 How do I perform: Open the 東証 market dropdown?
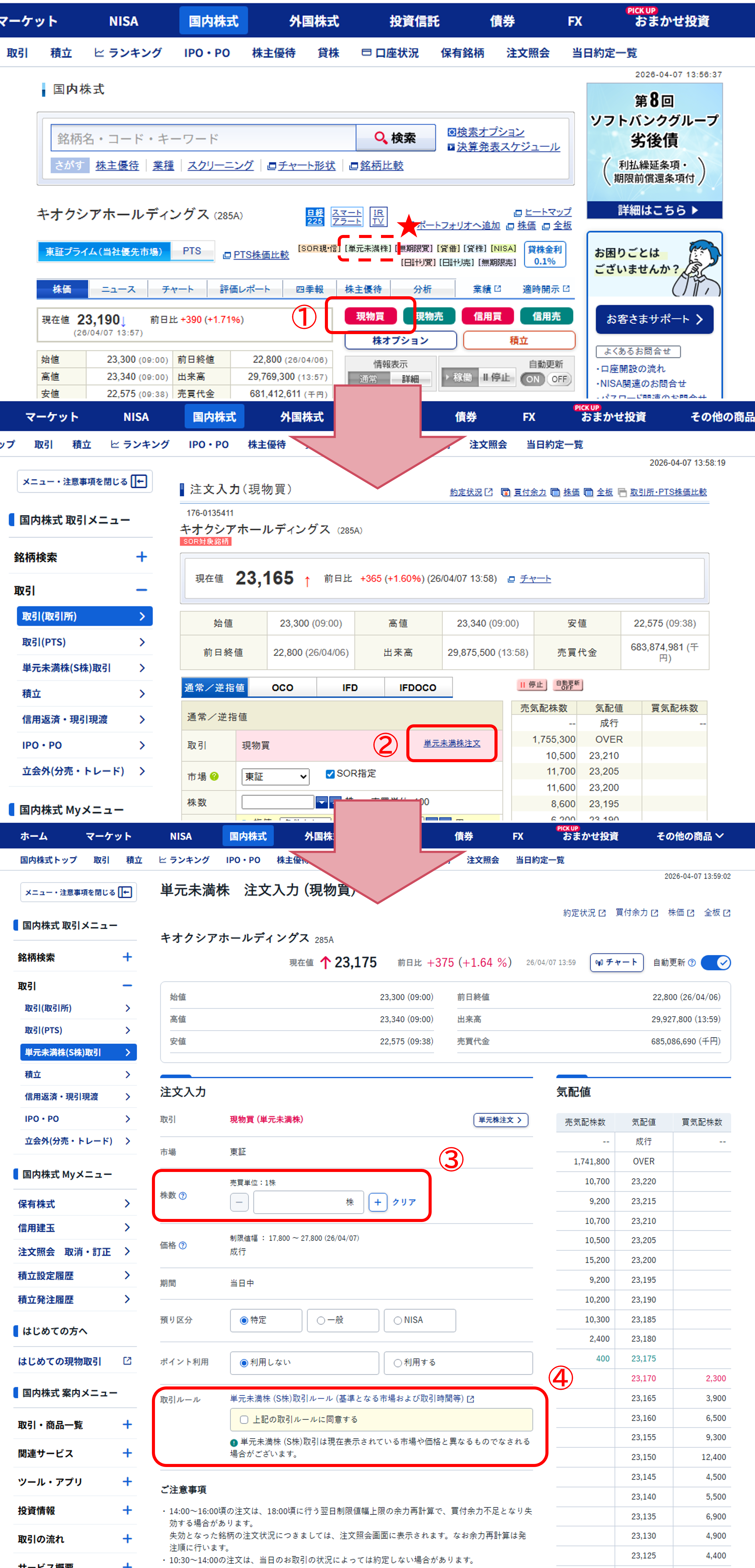tap(275, 776)
